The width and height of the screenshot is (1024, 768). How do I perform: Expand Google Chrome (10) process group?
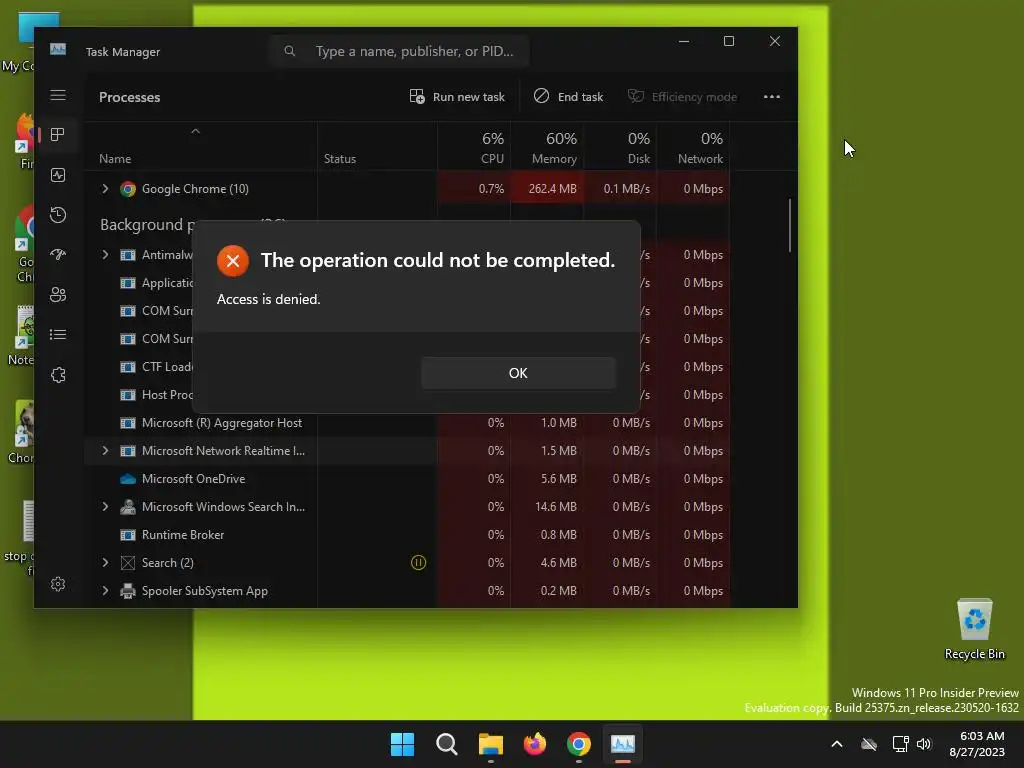[x=105, y=189]
